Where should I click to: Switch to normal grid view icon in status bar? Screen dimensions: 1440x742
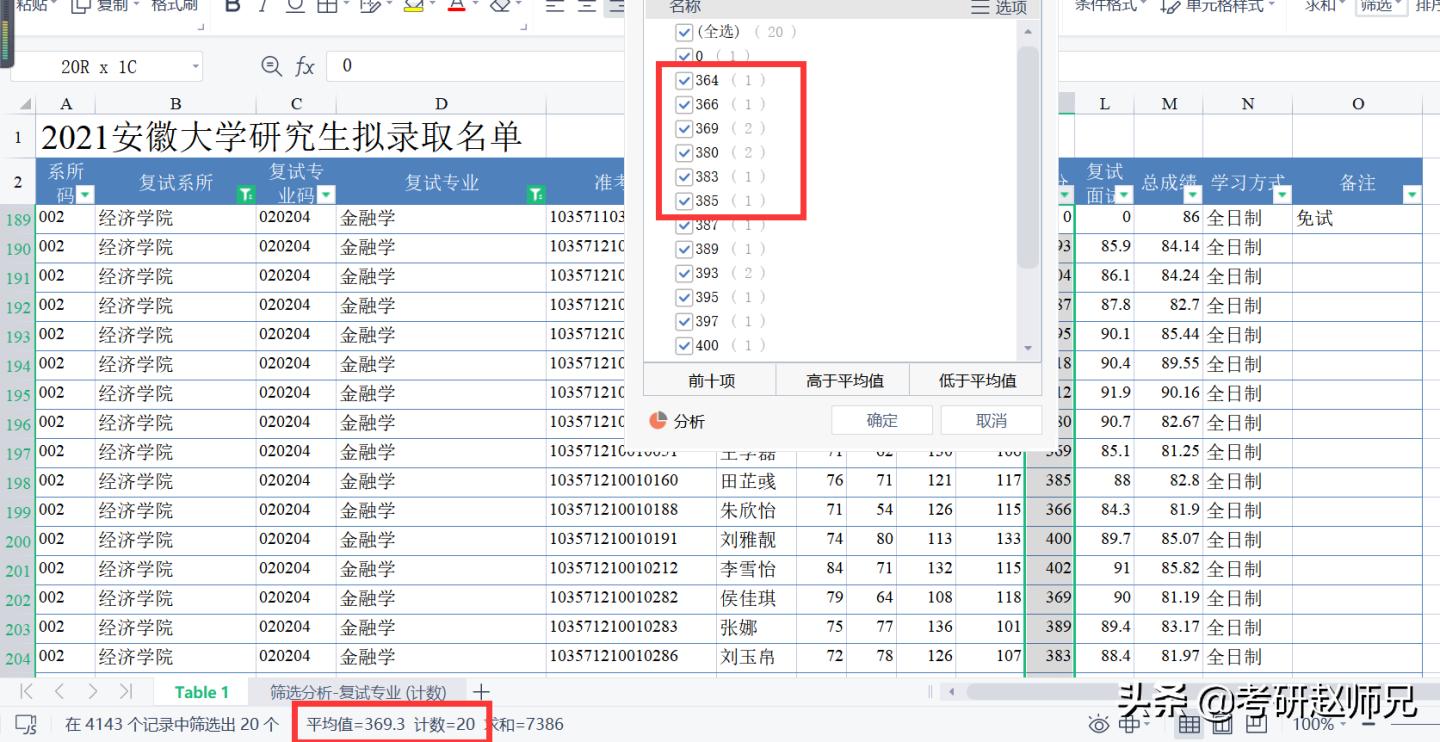tap(1190, 724)
